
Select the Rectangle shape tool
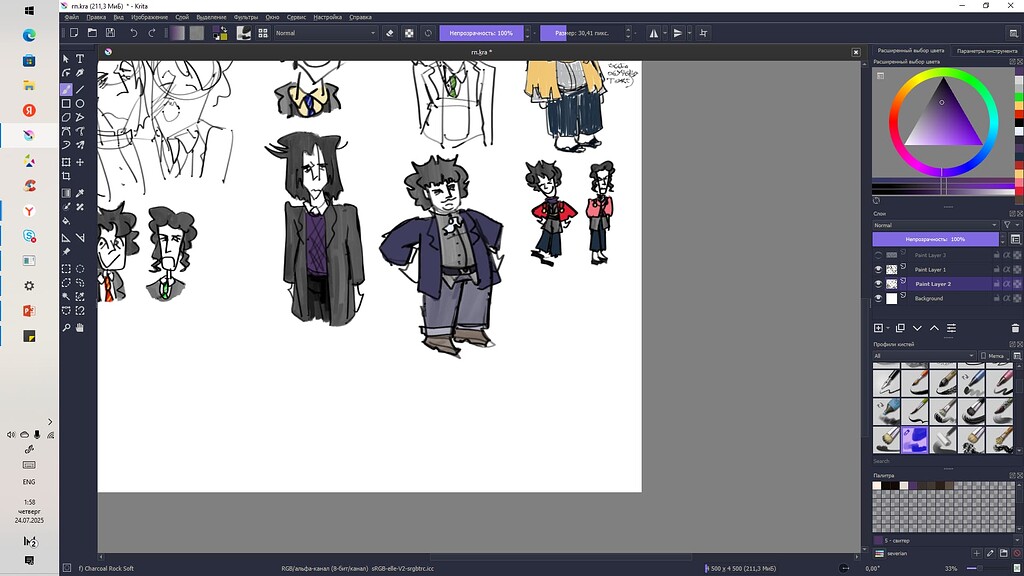(x=66, y=103)
